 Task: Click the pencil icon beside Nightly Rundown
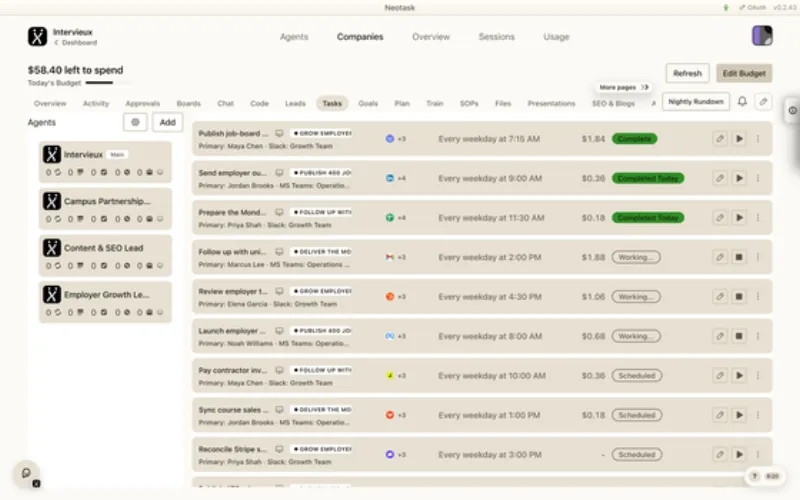point(763,102)
